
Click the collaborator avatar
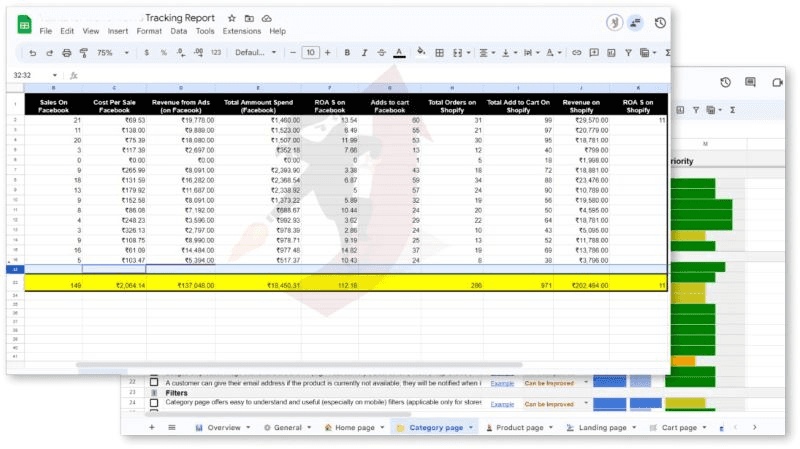coord(614,23)
